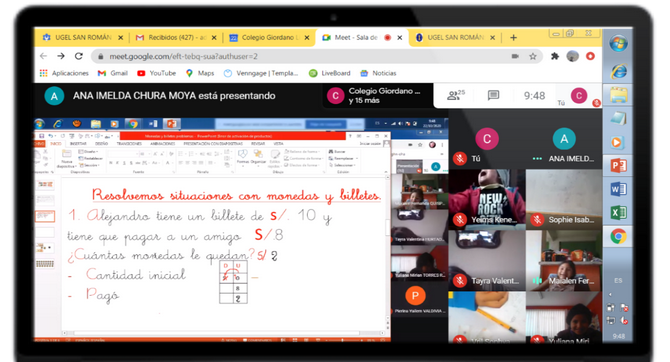Reload the page in Chrome
This screenshot has height=362, width=670.
79,56
